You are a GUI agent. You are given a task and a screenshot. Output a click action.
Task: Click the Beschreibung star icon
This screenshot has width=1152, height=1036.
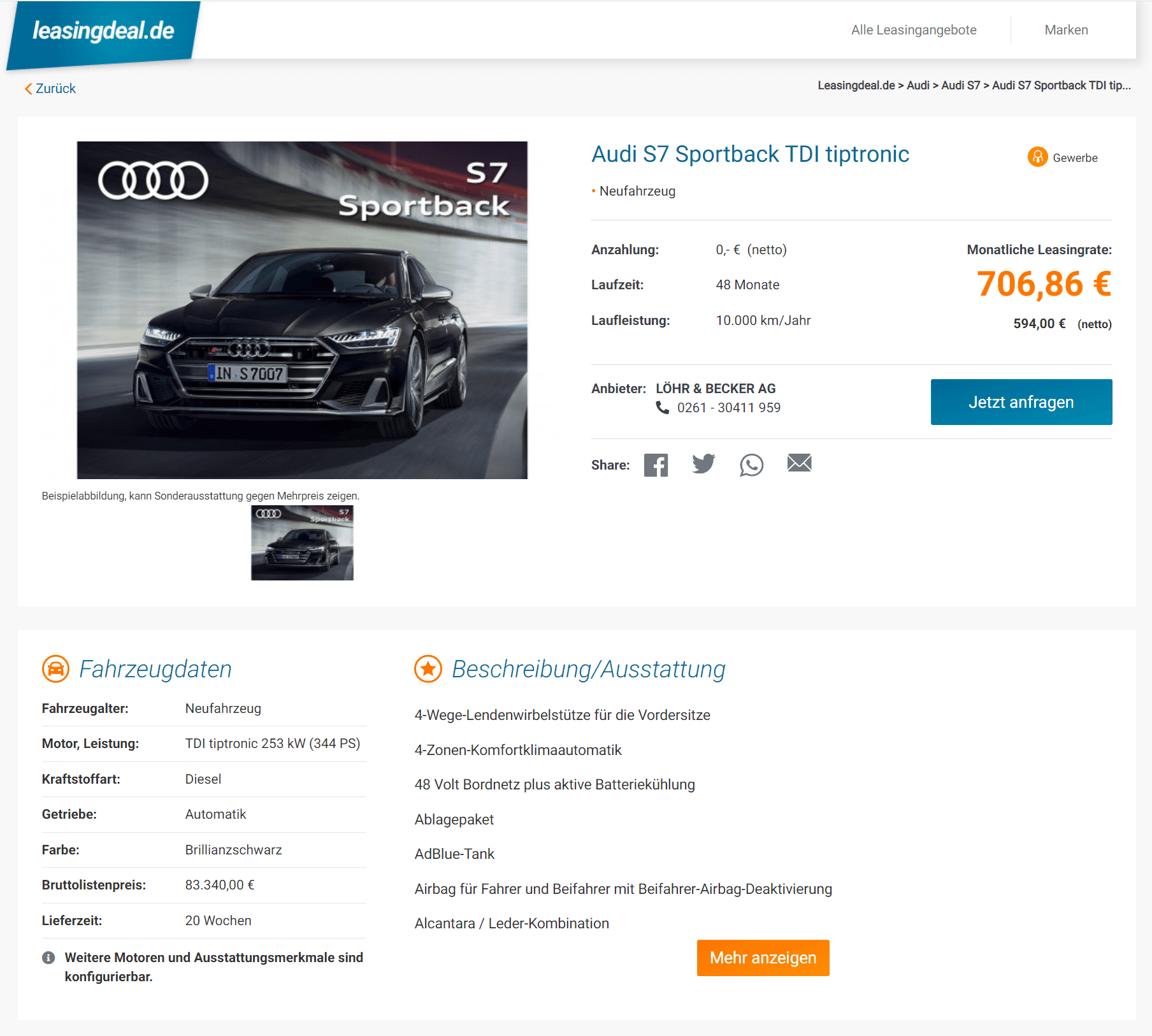[x=428, y=669]
